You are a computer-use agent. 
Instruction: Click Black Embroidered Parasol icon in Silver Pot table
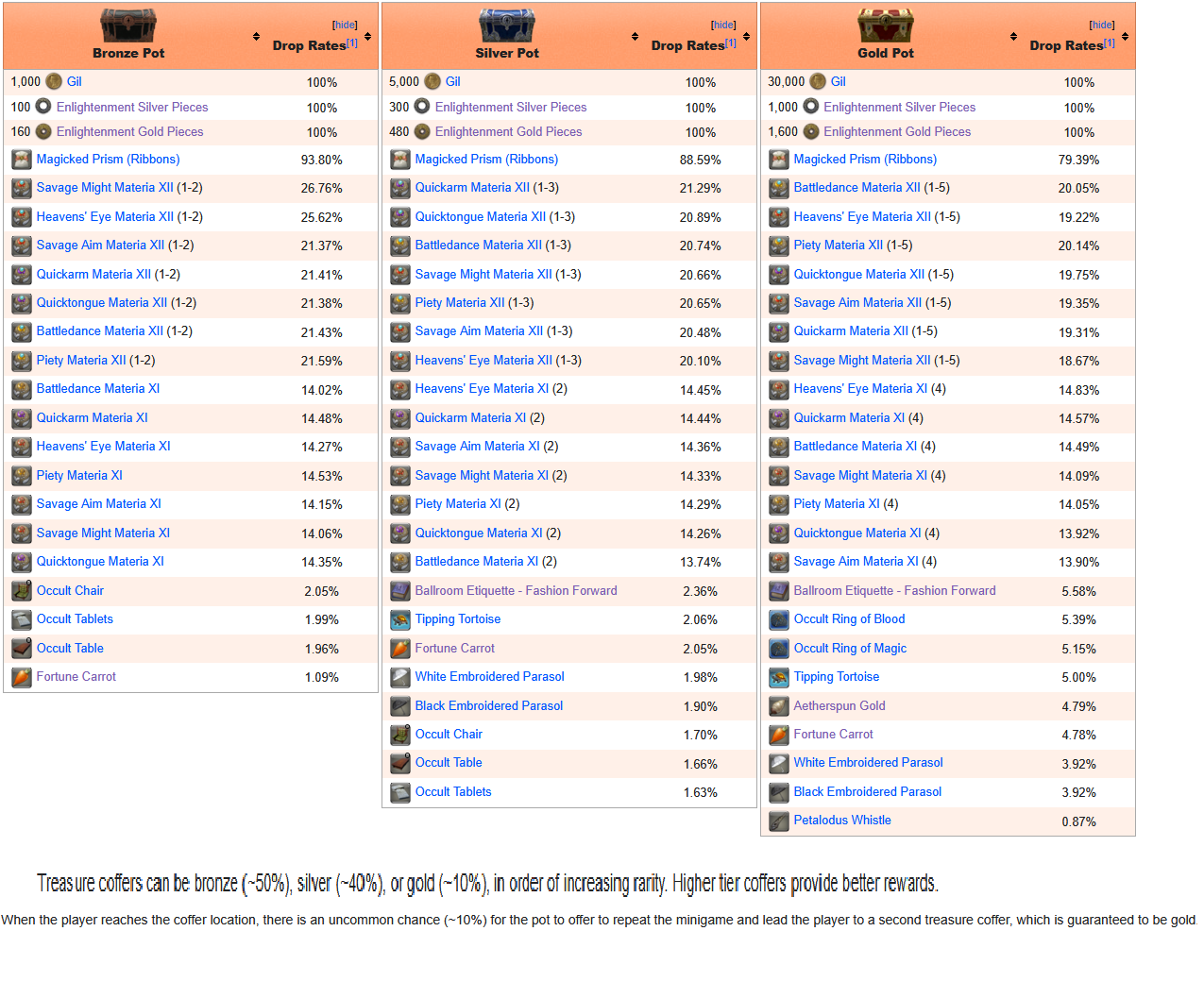(x=400, y=706)
